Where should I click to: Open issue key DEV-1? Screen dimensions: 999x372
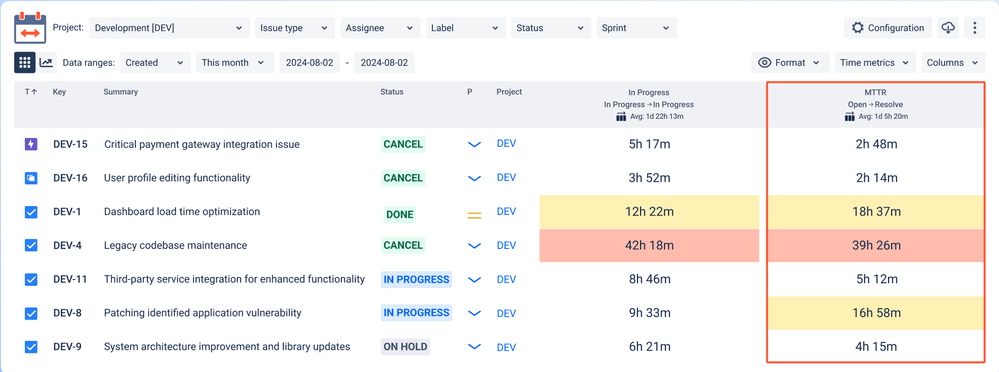[67, 211]
